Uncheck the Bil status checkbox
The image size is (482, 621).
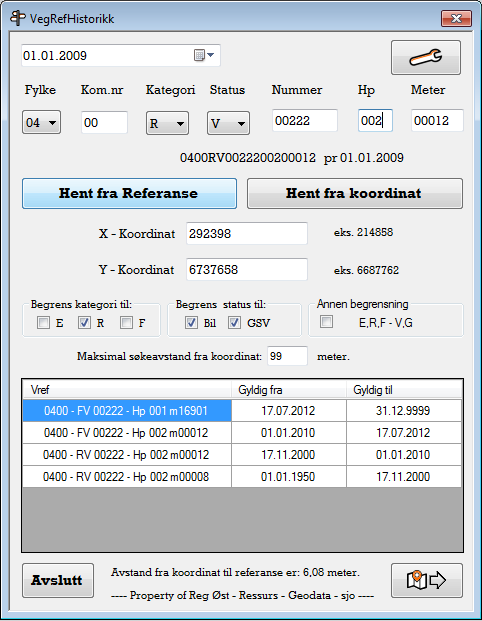191,322
